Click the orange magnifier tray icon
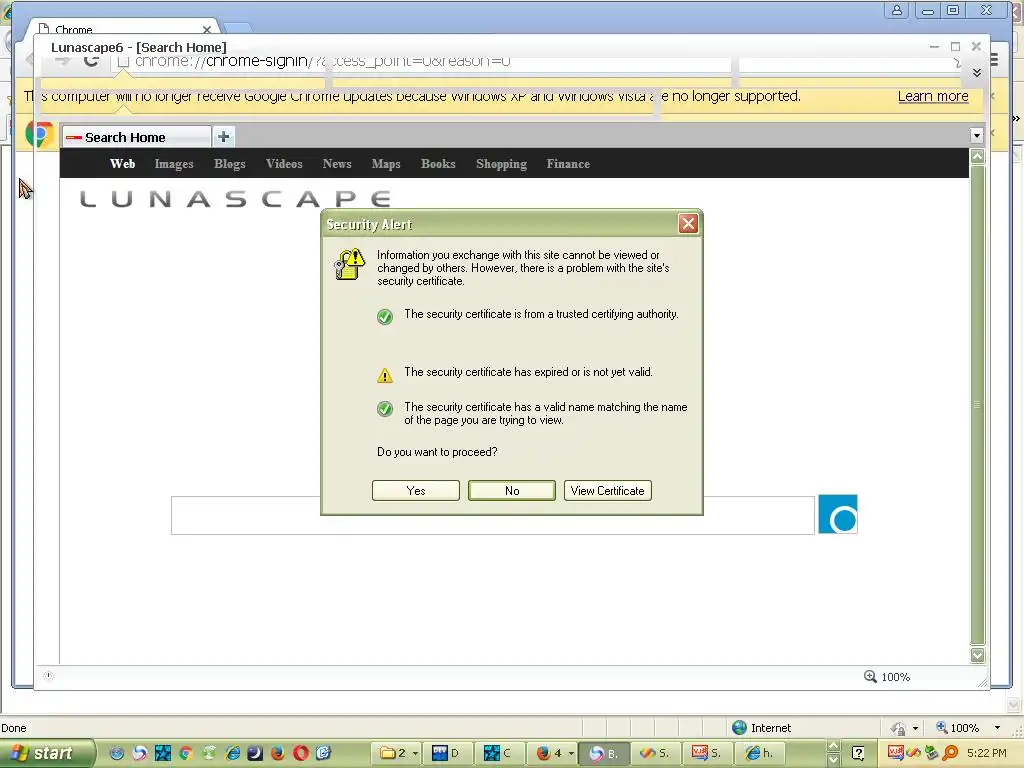This screenshot has height=768, width=1024. [x=950, y=753]
